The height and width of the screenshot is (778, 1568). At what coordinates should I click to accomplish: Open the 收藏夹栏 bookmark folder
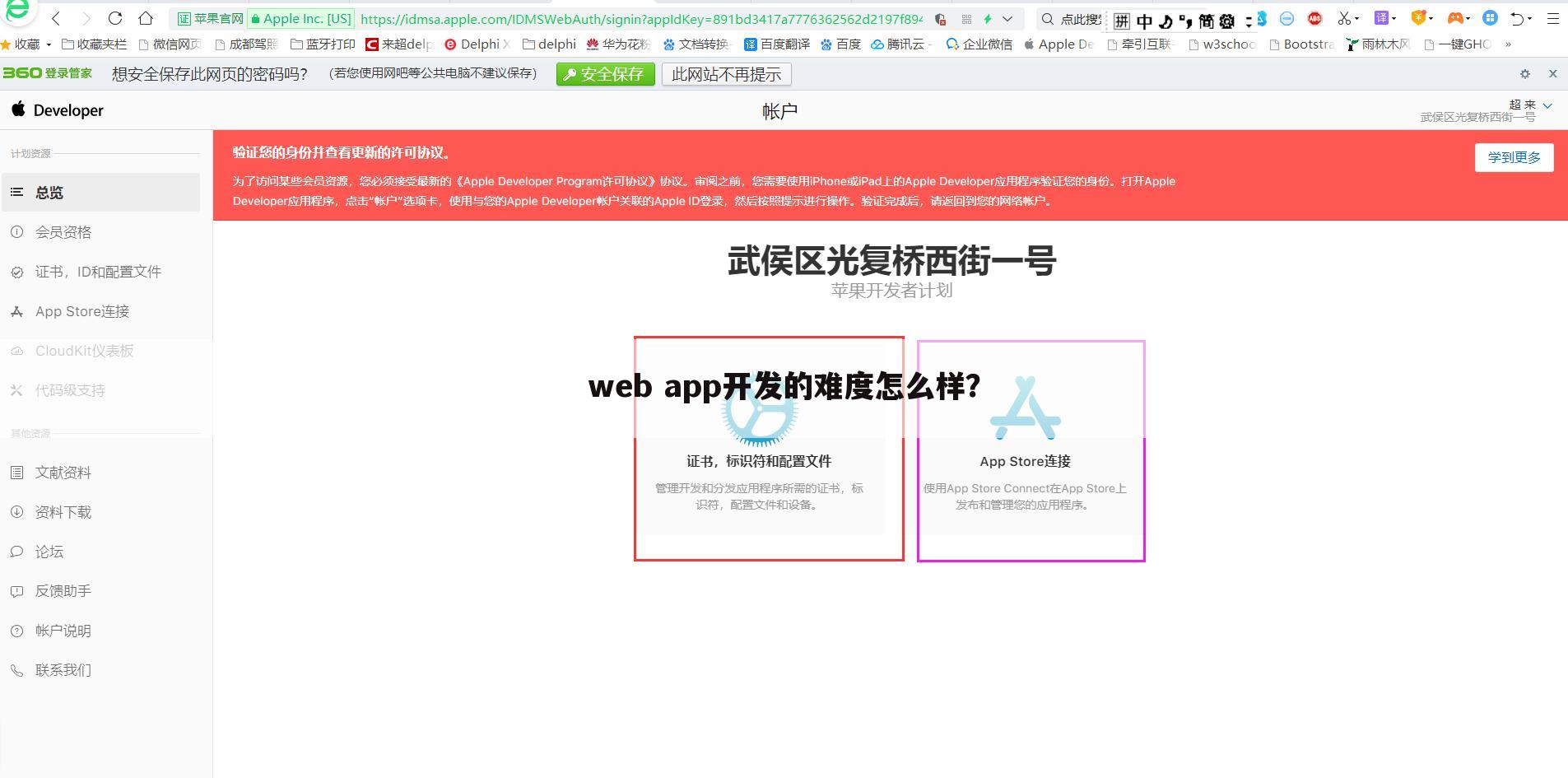point(95,44)
